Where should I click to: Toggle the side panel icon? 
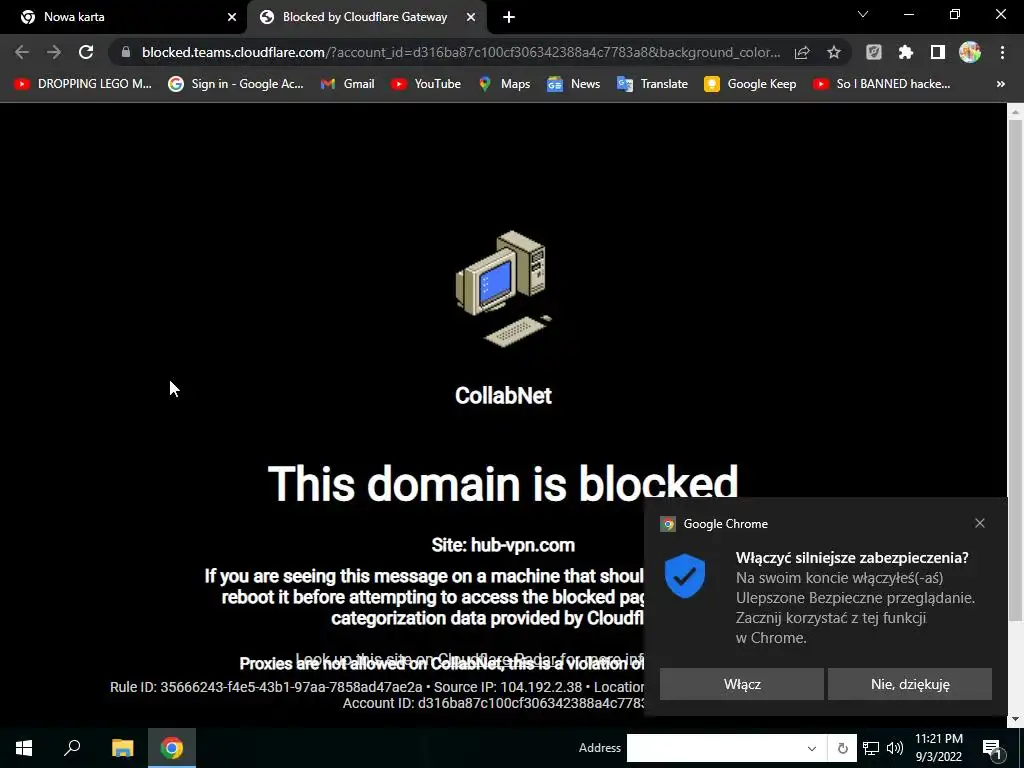coord(938,52)
